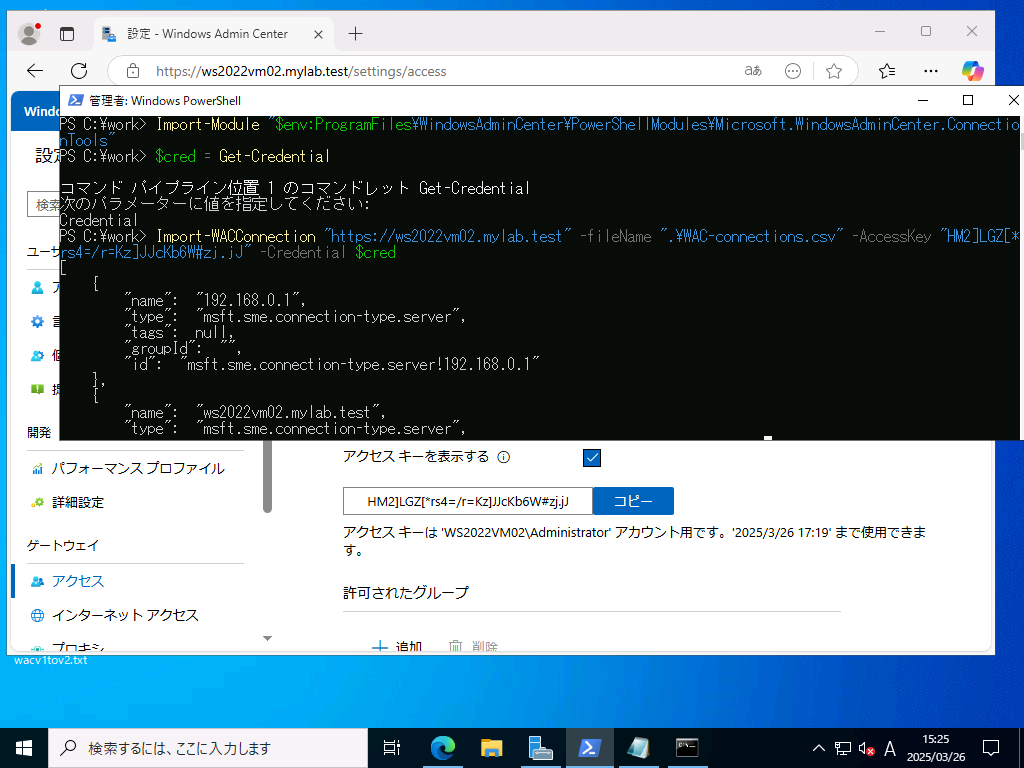Open the Windows Start menu
The width and height of the screenshot is (1024, 768).
point(24,748)
